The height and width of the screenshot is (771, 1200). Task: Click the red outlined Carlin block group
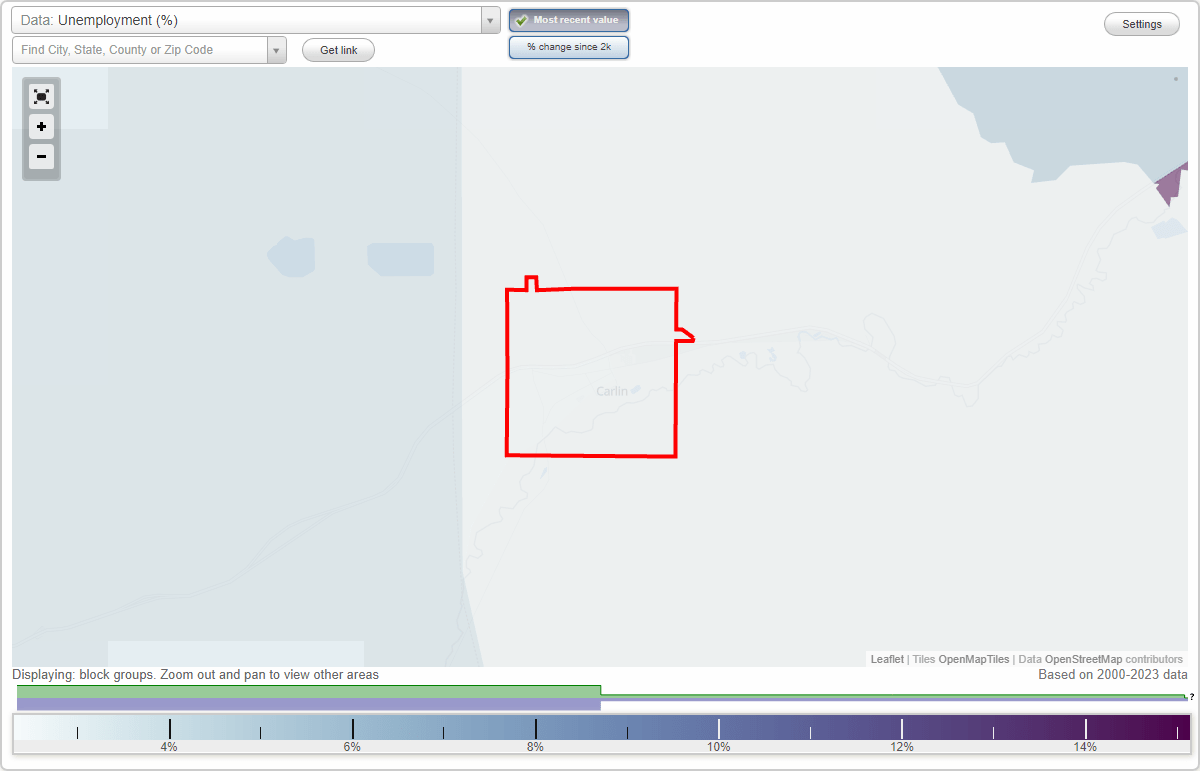[592, 372]
